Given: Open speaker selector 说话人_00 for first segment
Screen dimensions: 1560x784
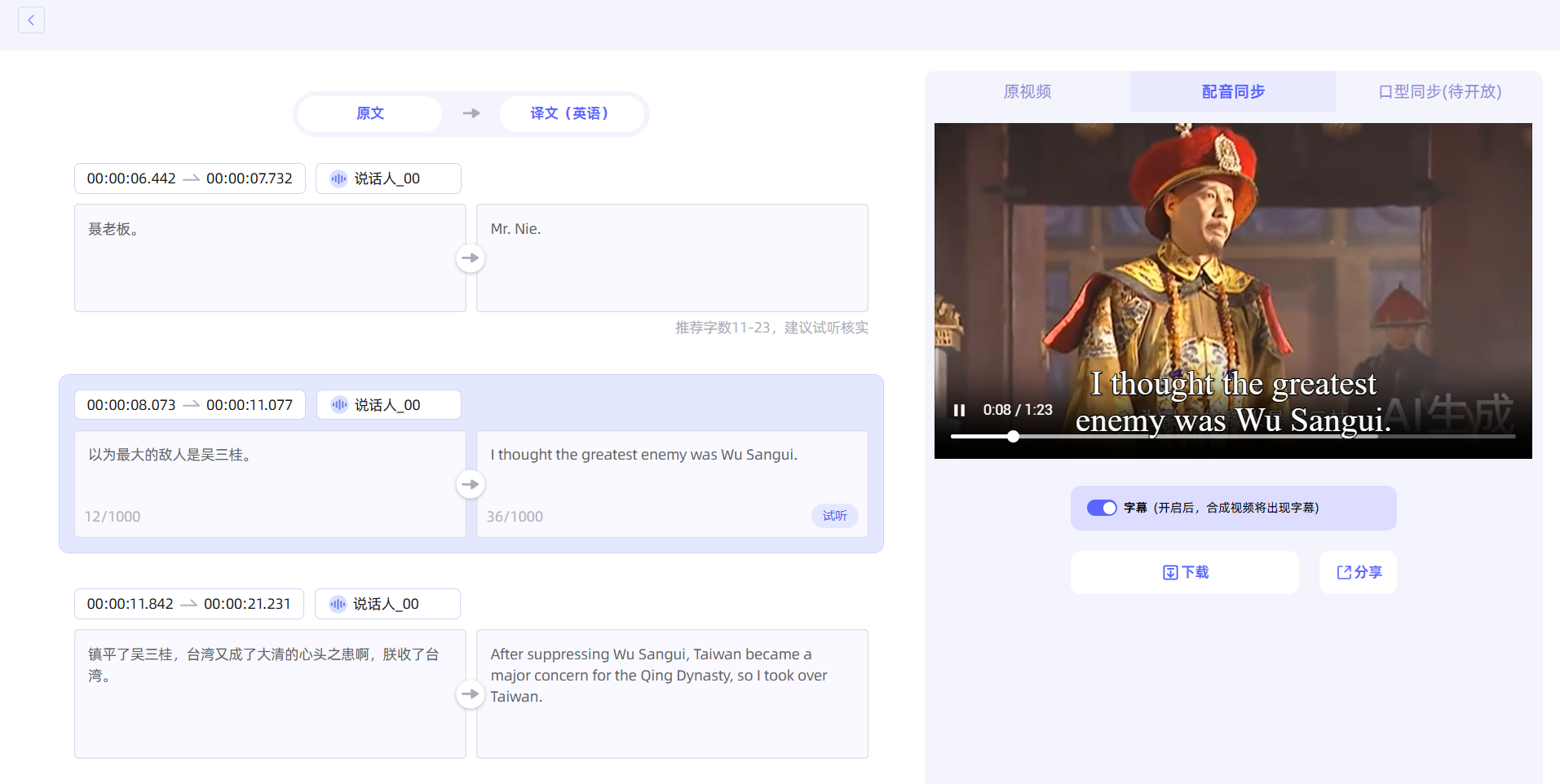Looking at the screenshot, I should pyautogui.click(x=388, y=178).
